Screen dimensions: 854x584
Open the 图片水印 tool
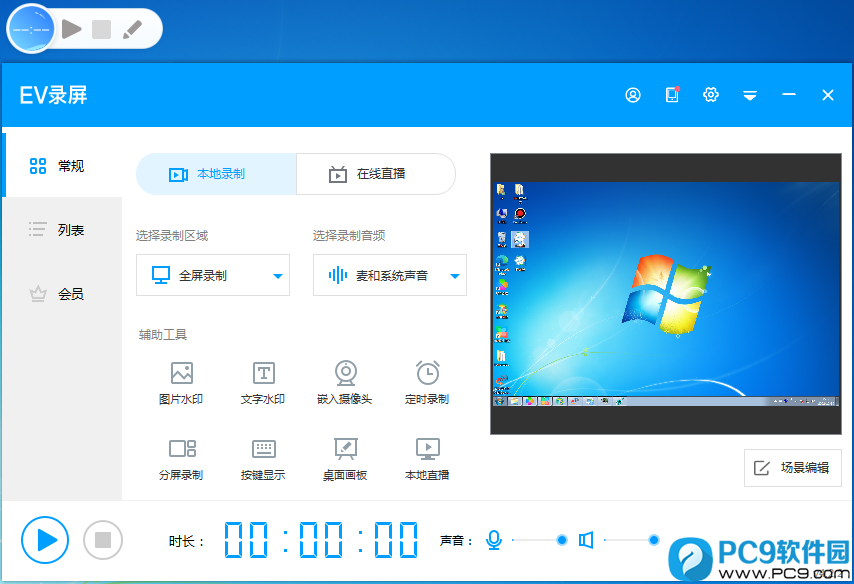(x=181, y=383)
